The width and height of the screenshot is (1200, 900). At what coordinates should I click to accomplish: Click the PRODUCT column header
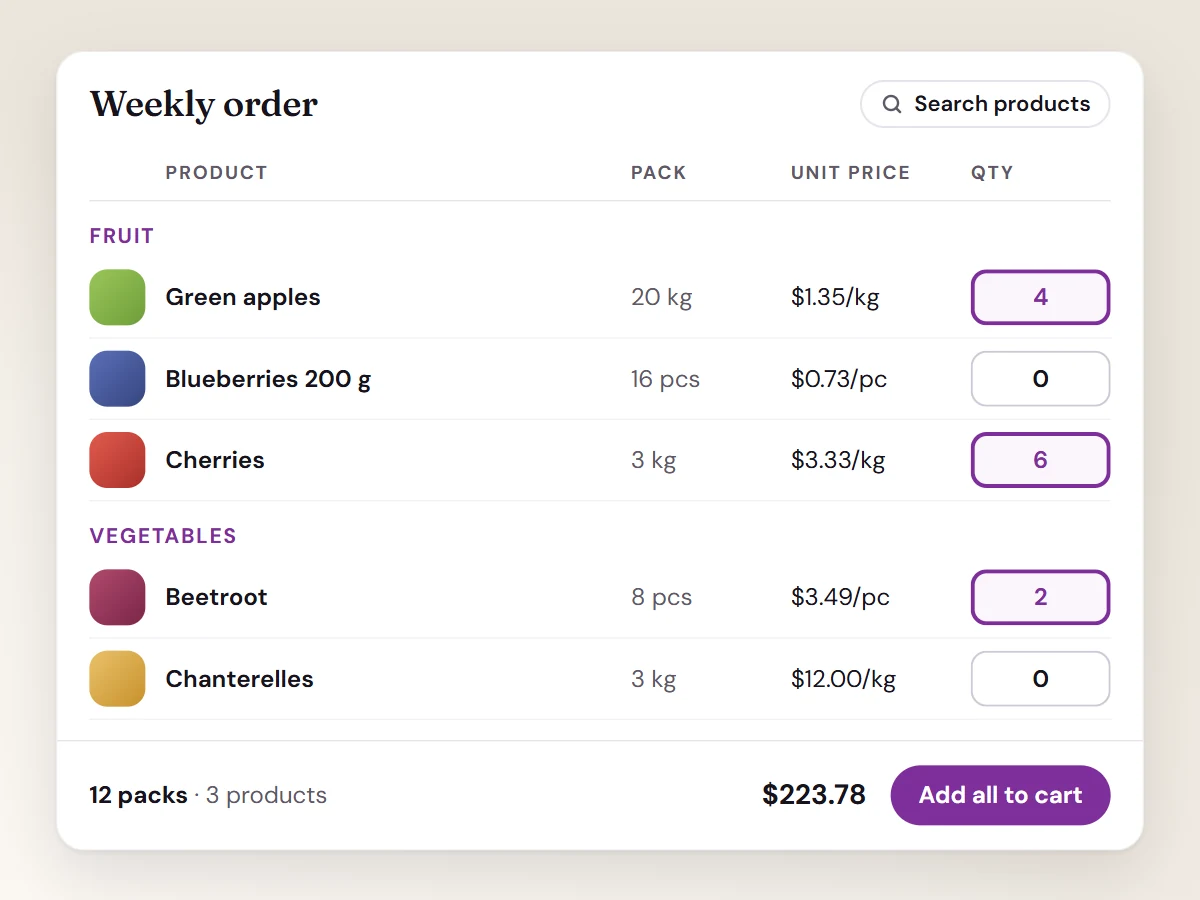point(217,173)
